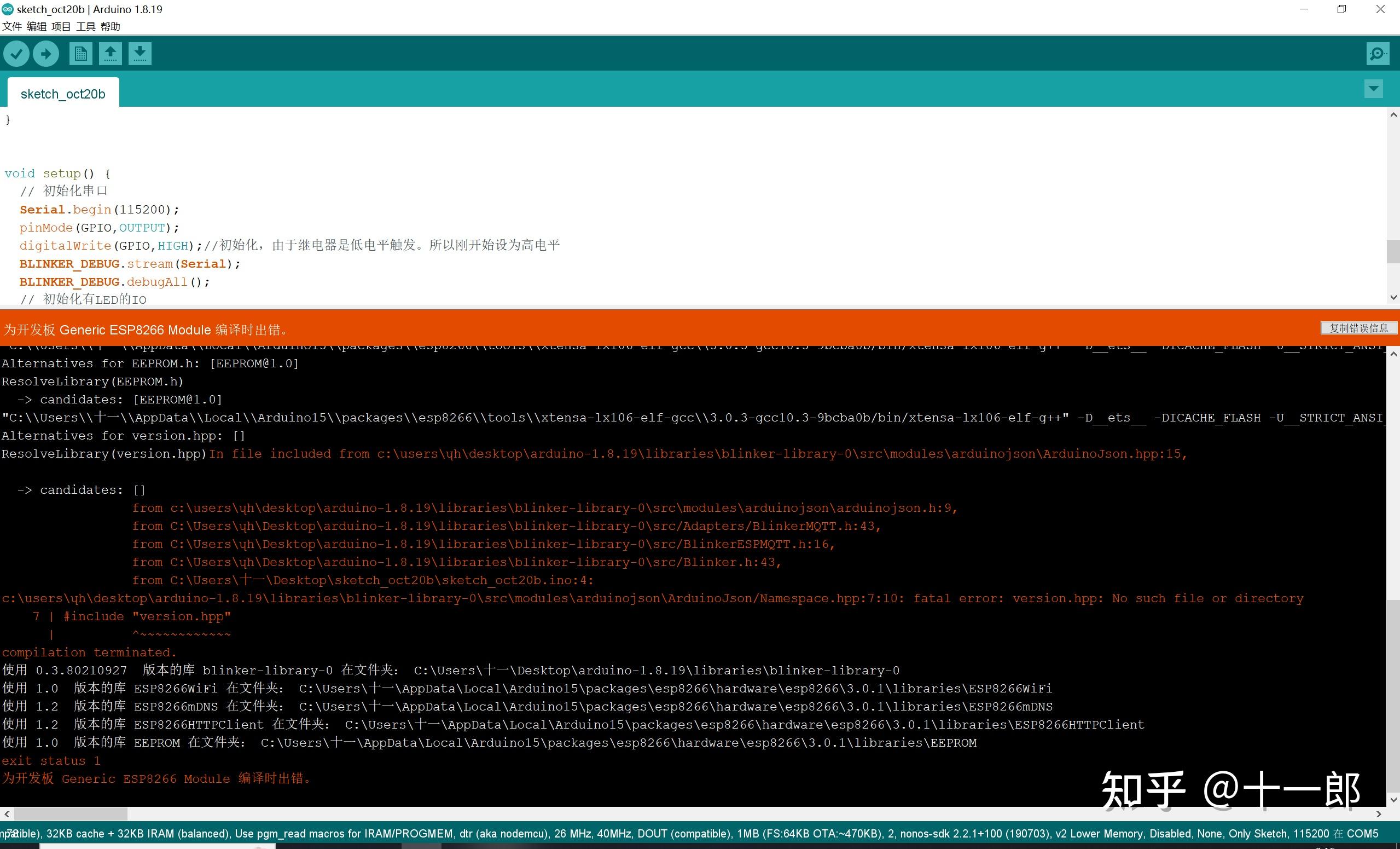
Task: Click the Verify compile checkmark icon
Action: click(16, 54)
